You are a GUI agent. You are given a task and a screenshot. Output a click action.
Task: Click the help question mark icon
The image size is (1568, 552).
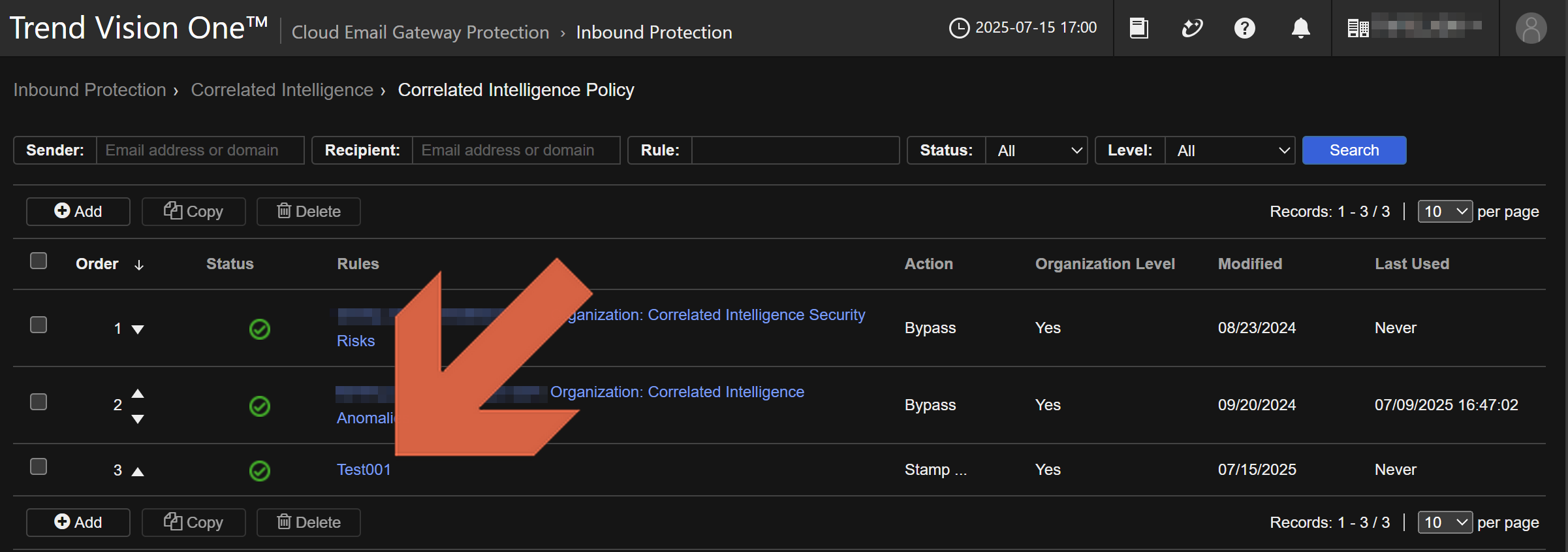(1244, 28)
